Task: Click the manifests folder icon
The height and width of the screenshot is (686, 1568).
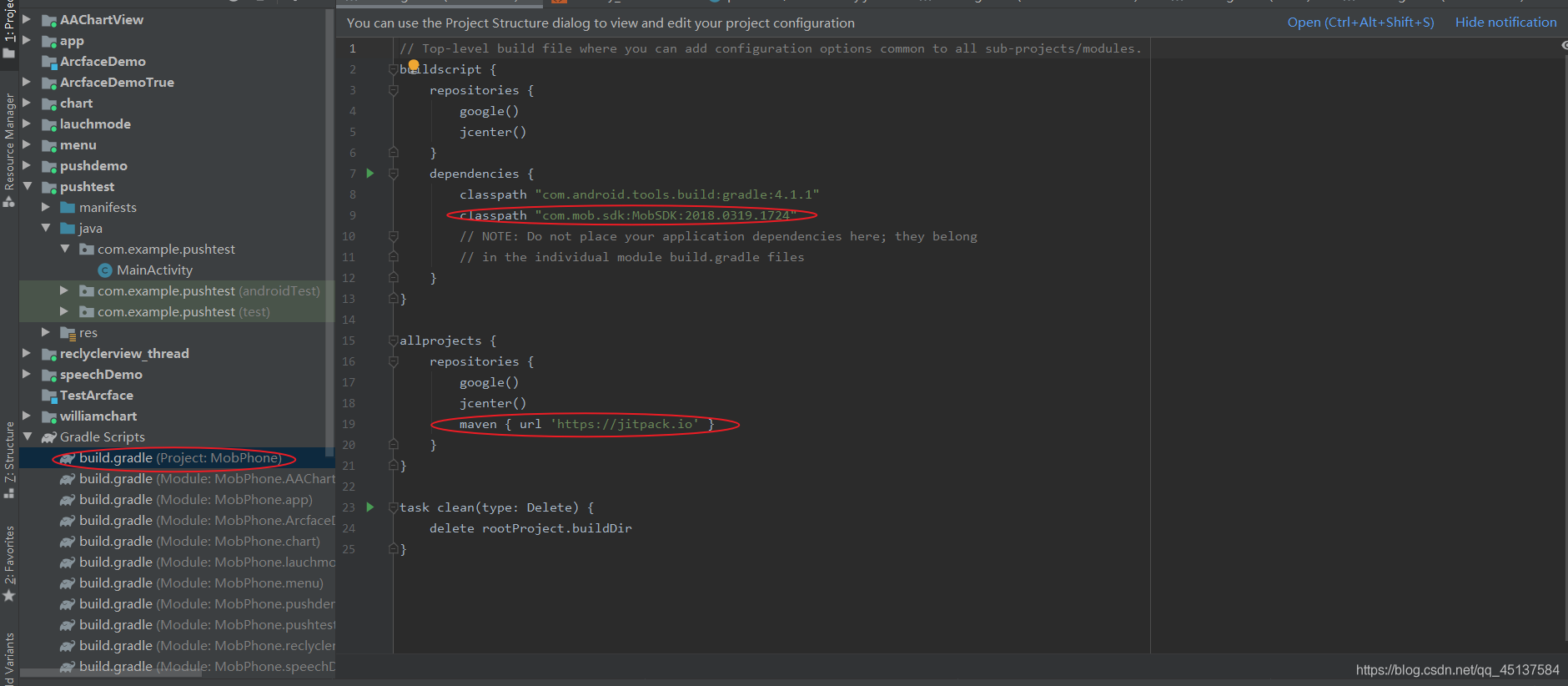Action: (68, 207)
